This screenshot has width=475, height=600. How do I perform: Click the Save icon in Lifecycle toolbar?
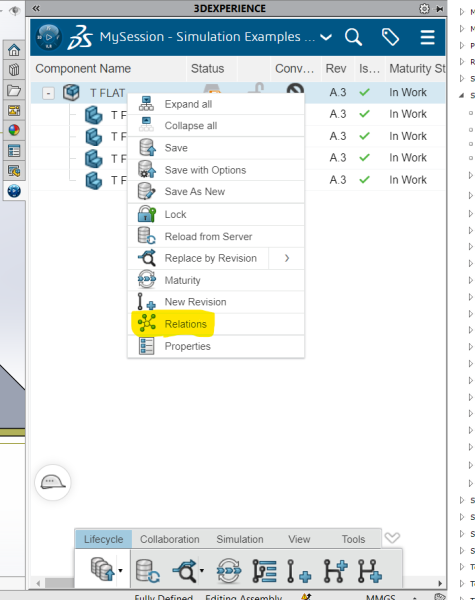(x=102, y=569)
